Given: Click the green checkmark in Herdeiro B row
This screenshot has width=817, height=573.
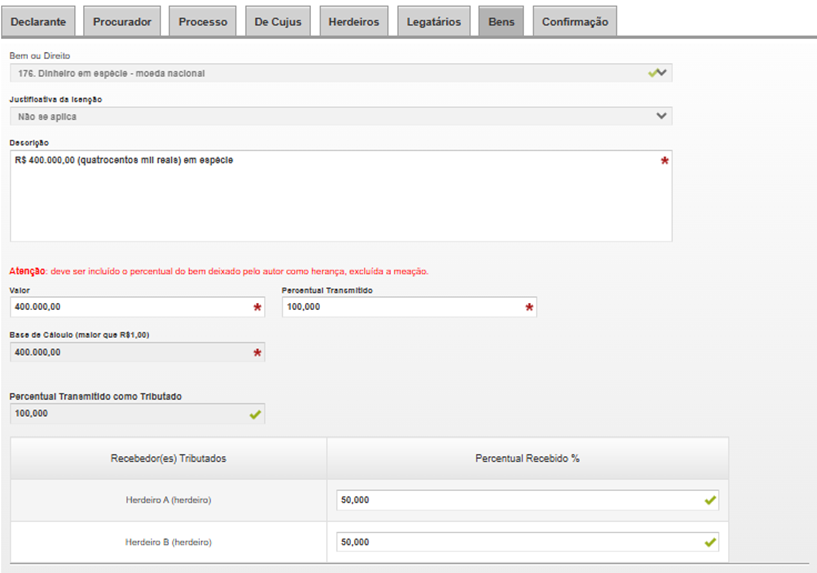Looking at the screenshot, I should [x=710, y=542].
